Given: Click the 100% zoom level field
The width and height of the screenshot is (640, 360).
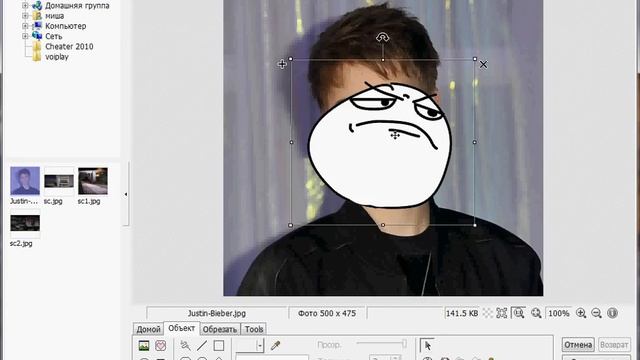Looking at the screenshot, I should tap(558, 313).
